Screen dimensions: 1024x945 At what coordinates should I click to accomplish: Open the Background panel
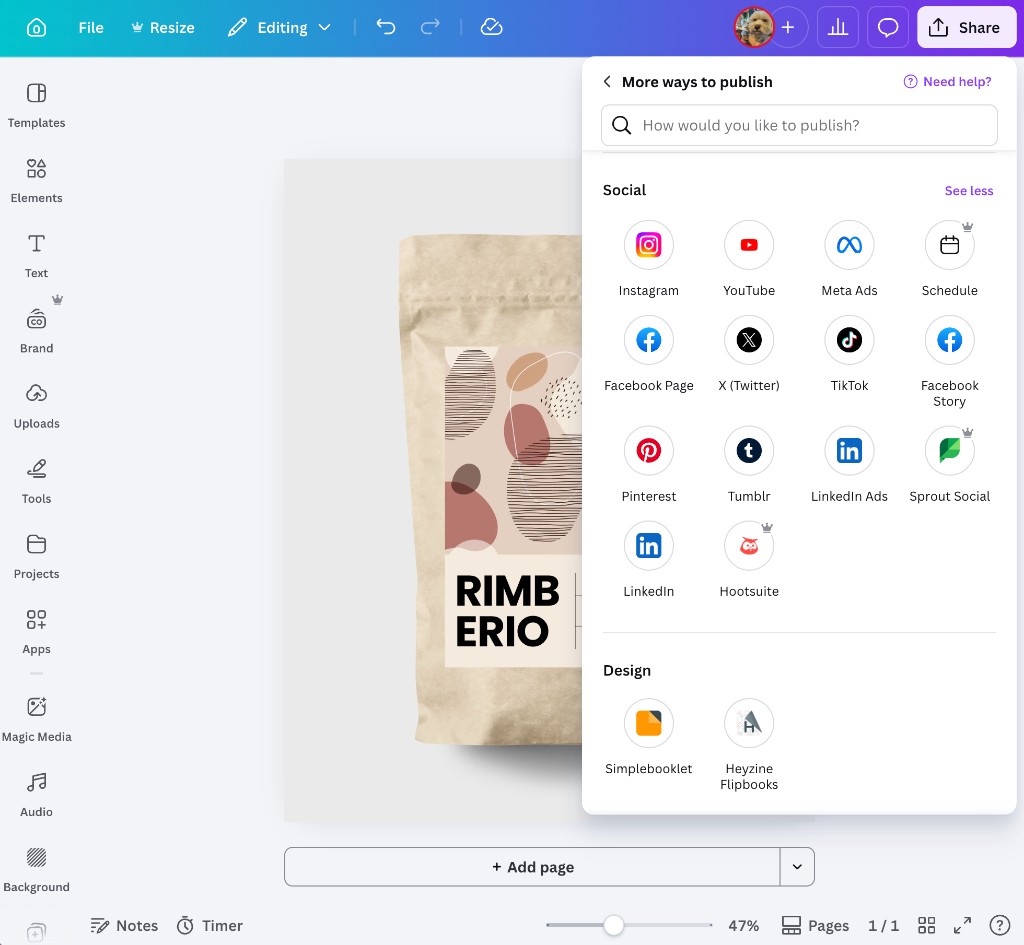coord(36,864)
